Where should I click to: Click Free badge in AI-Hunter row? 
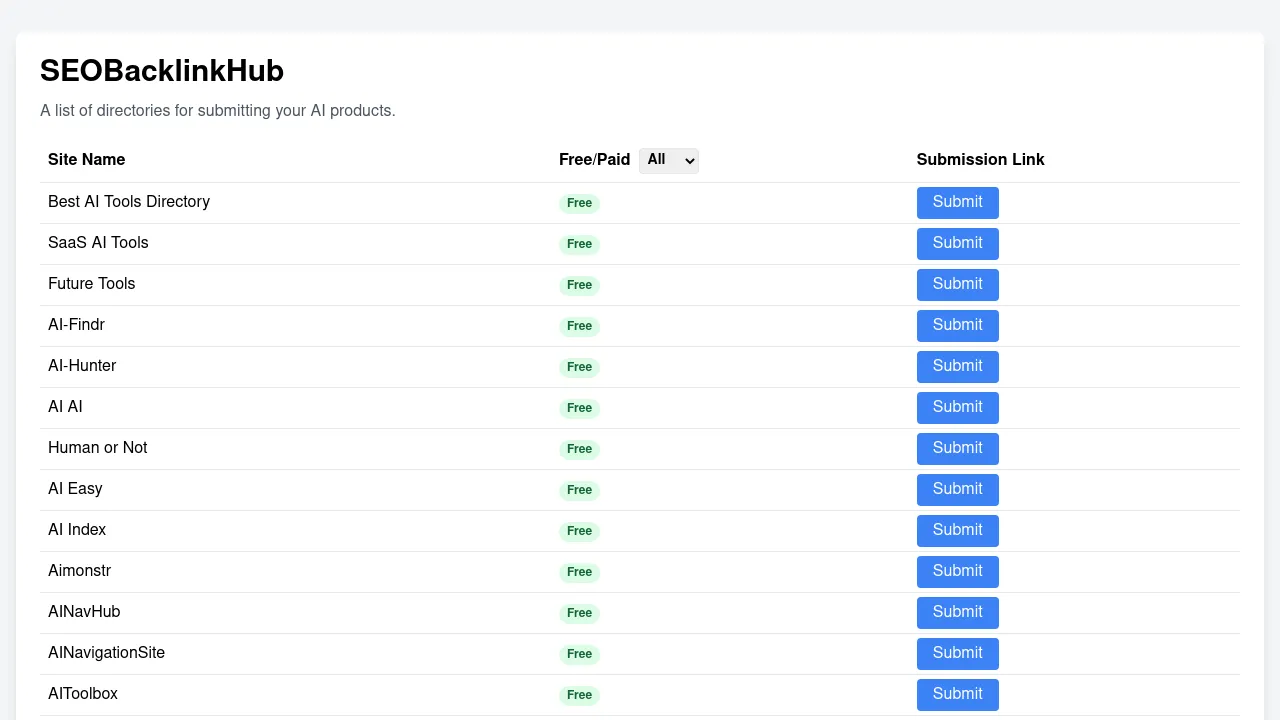pyautogui.click(x=579, y=367)
